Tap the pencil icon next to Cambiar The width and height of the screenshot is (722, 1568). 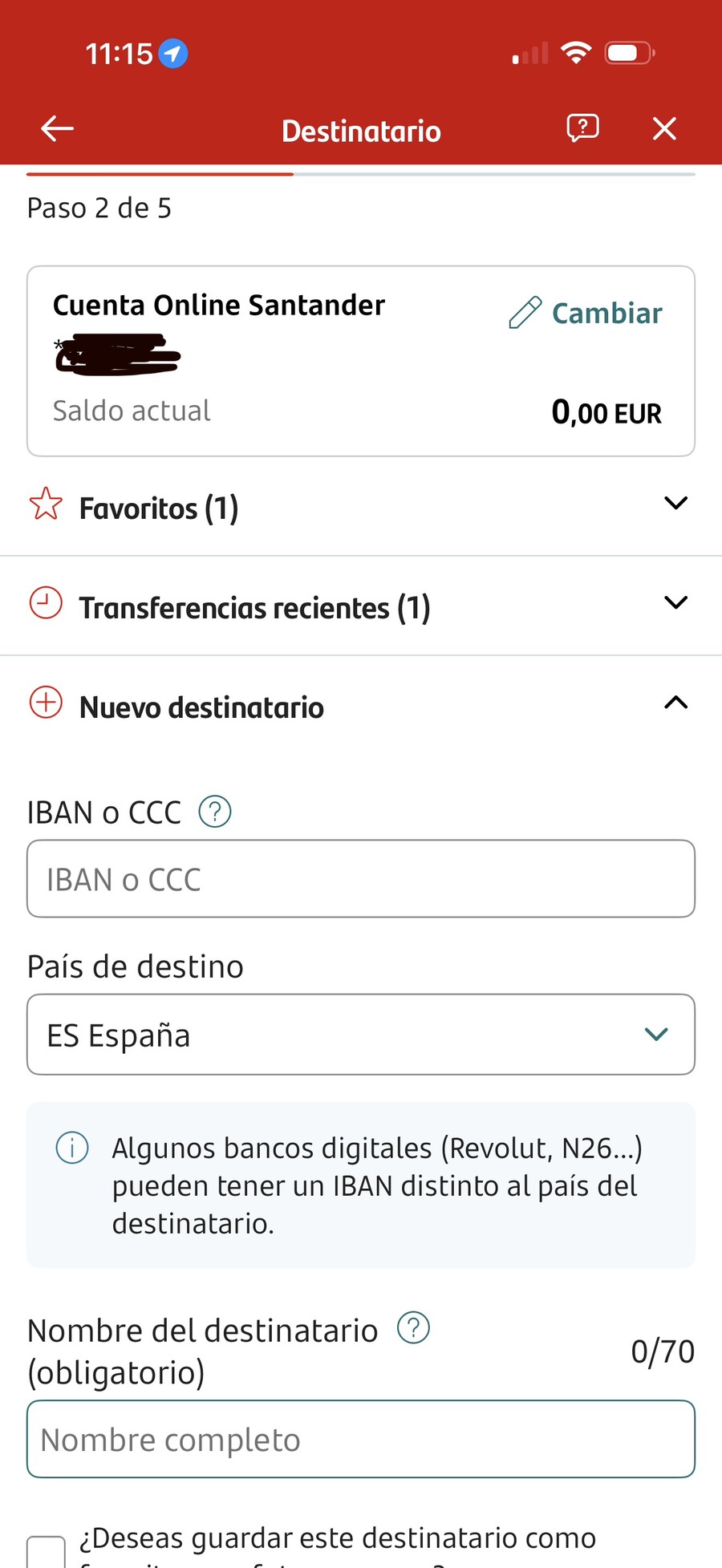point(525,313)
